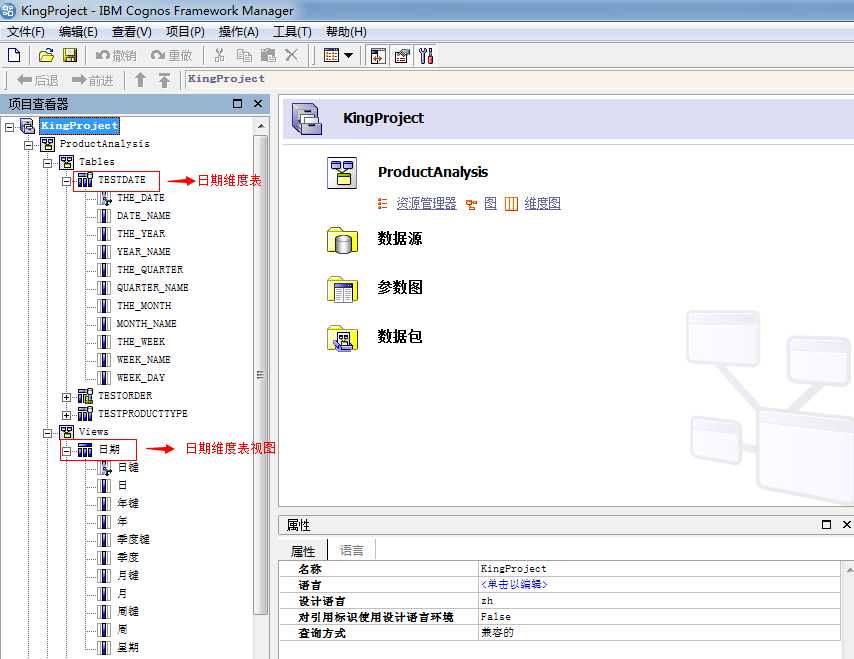Open the 查看(V) menu
This screenshot has height=659, width=854.
(x=131, y=32)
